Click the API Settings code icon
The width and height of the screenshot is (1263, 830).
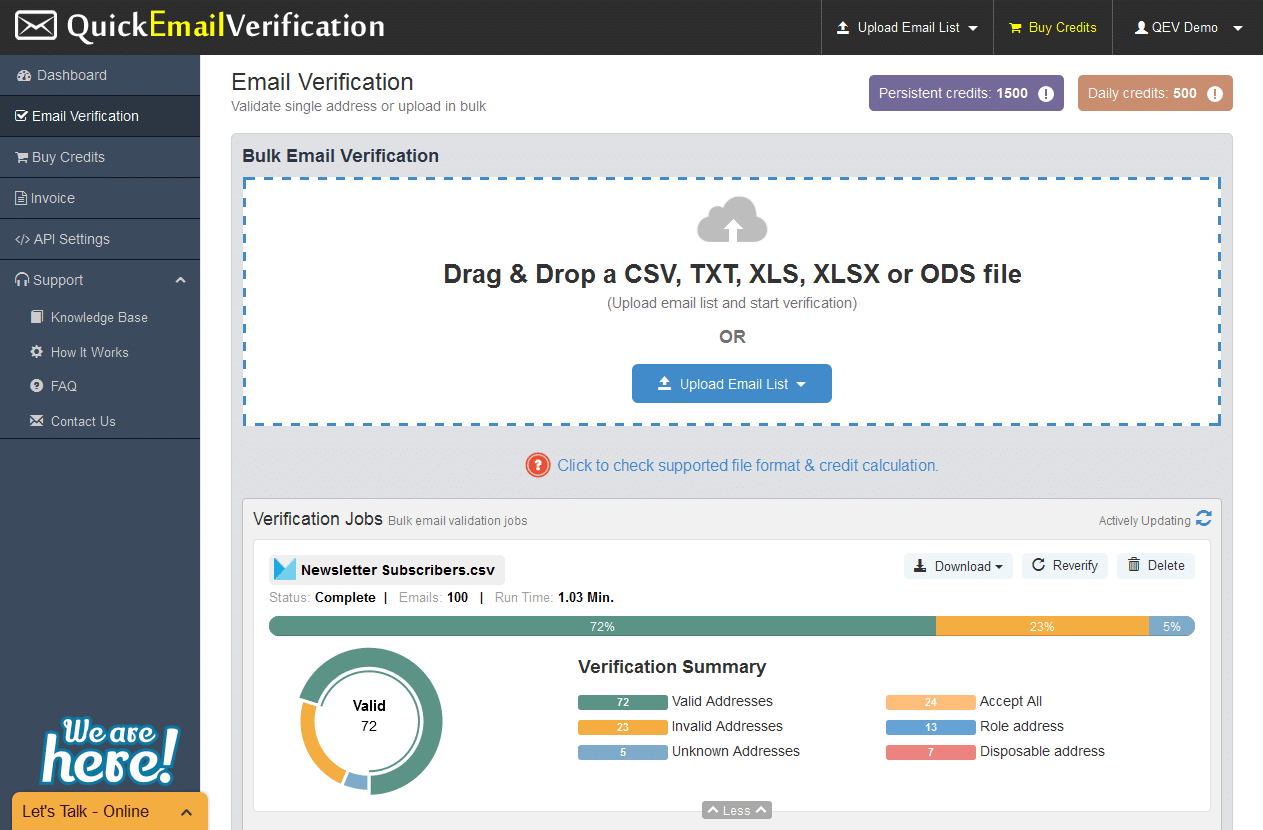tap(22, 239)
